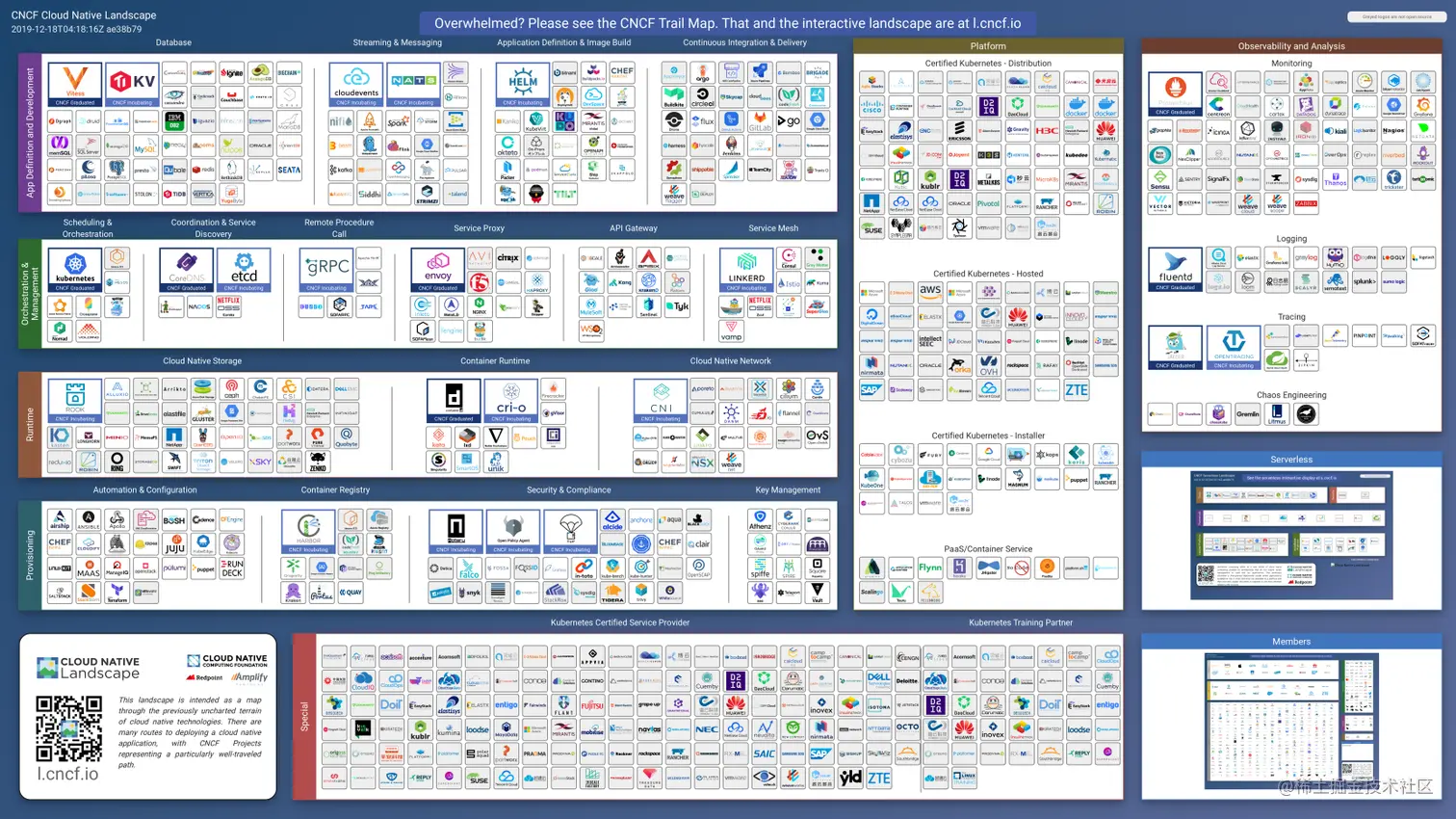The height and width of the screenshot is (819, 1456).
Task: Select the NSX cloud native network logo
Action: point(703,462)
